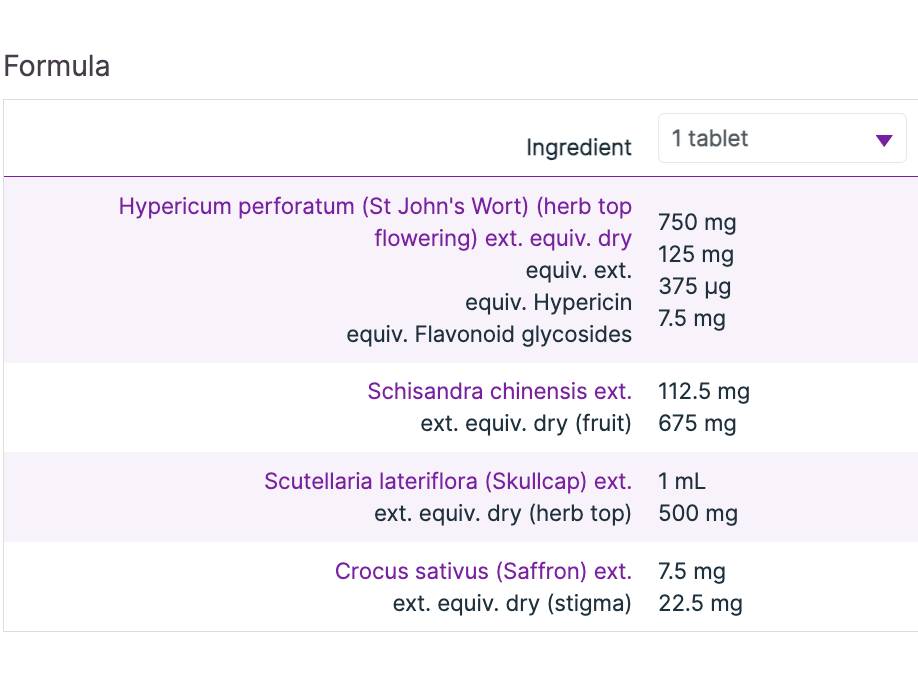The width and height of the screenshot is (918, 694).
Task: Click the 112.5 mg Schisandra amount
Action: click(704, 391)
